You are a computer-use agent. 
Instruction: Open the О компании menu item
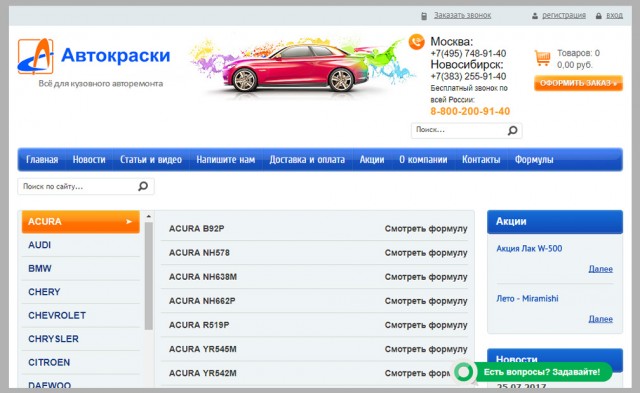coord(423,160)
